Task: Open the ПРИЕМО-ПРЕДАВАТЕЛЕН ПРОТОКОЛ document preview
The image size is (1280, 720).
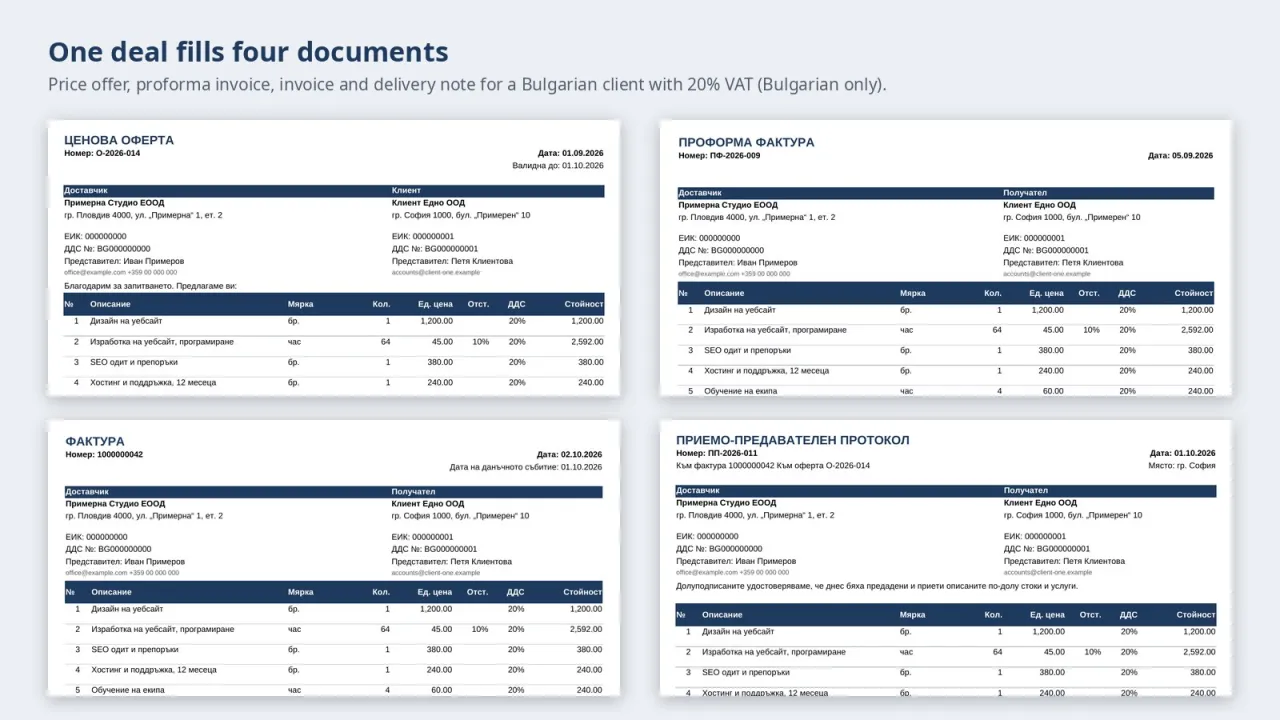Action: (x=946, y=558)
